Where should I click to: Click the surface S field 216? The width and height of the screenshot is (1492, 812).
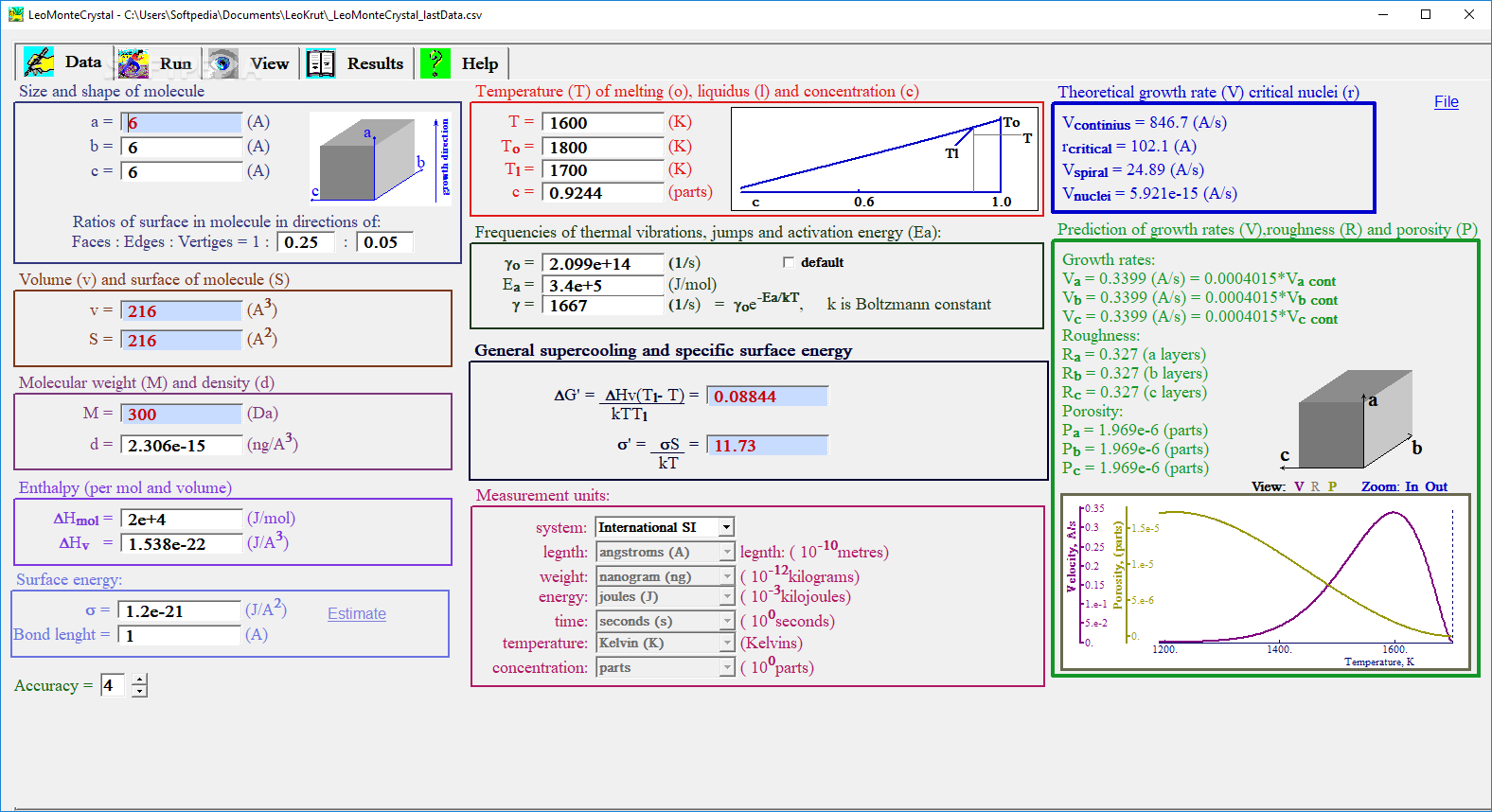pyautogui.click(x=182, y=341)
